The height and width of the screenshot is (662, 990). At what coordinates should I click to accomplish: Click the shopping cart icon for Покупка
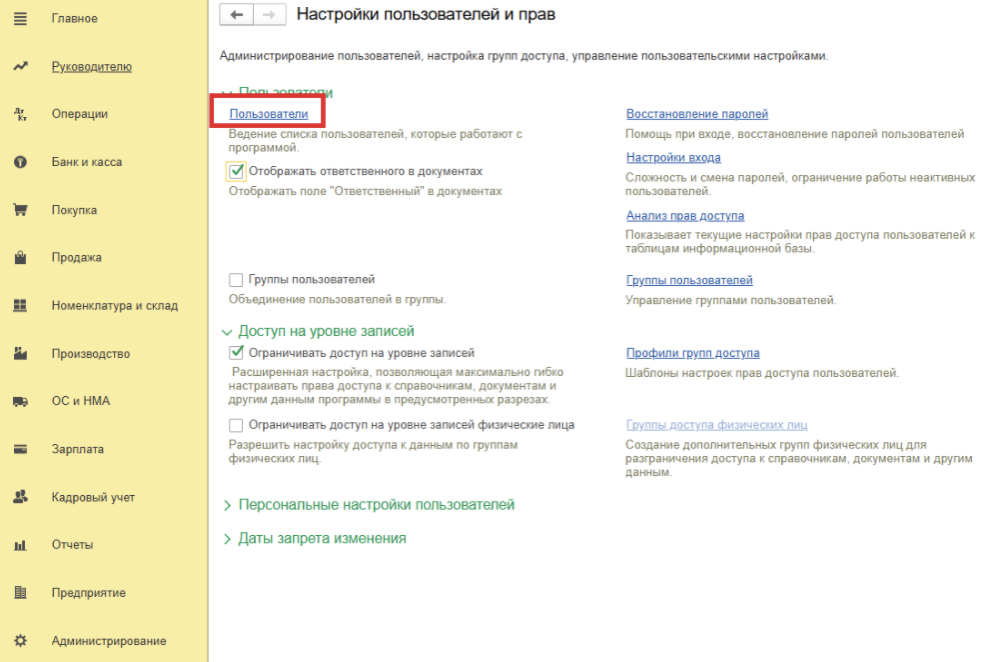(x=20, y=210)
